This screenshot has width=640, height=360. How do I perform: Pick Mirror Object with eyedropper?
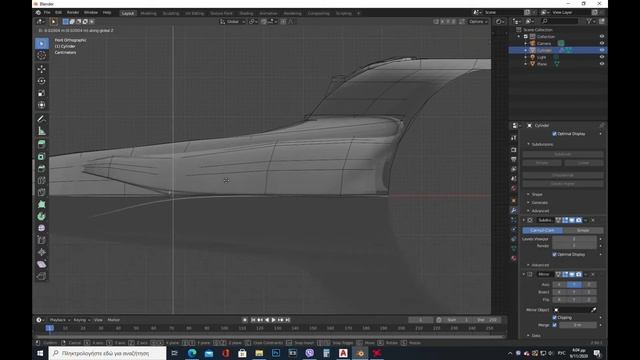pyautogui.click(x=593, y=310)
